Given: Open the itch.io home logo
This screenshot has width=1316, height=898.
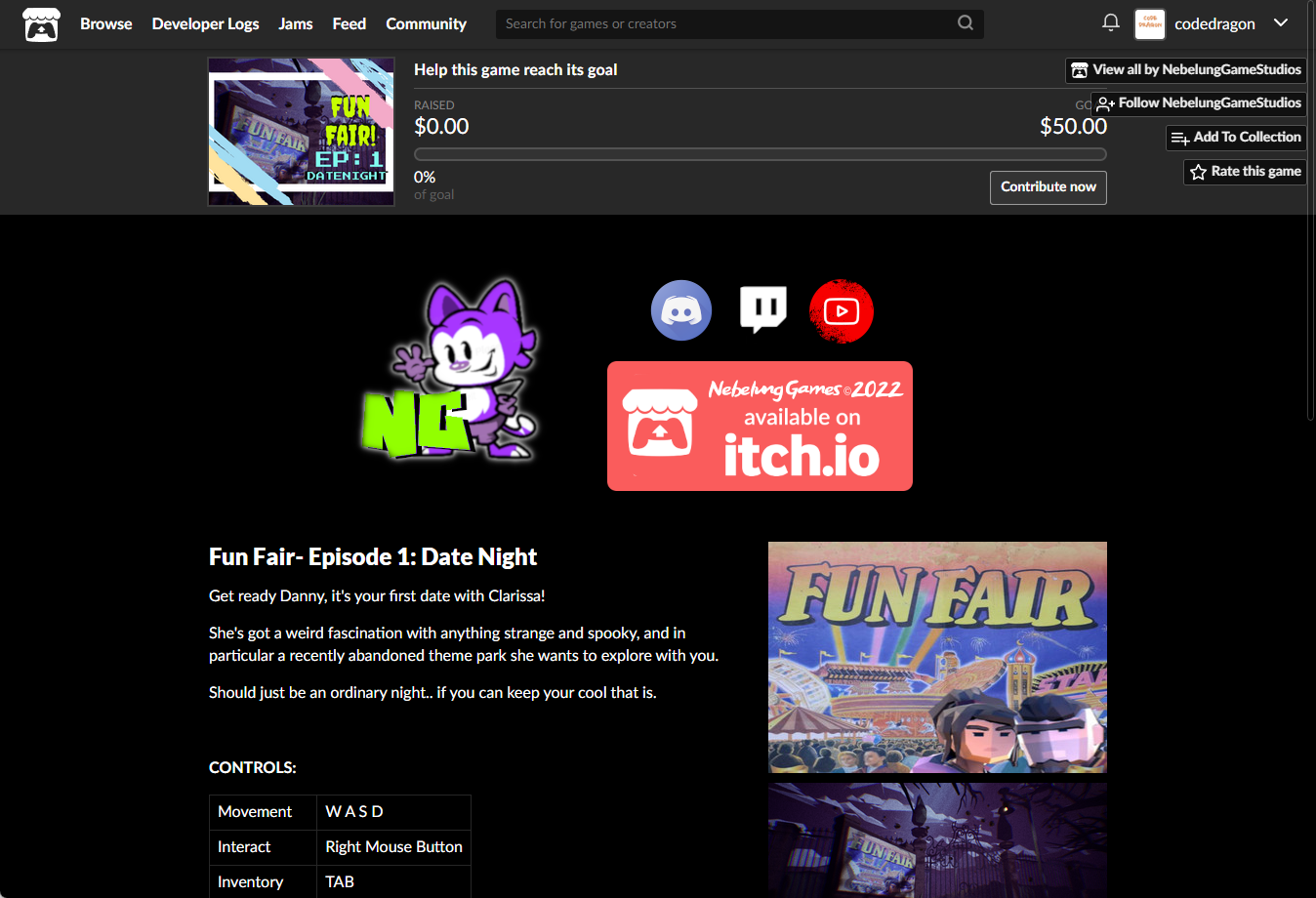Looking at the screenshot, I should coord(41,24).
